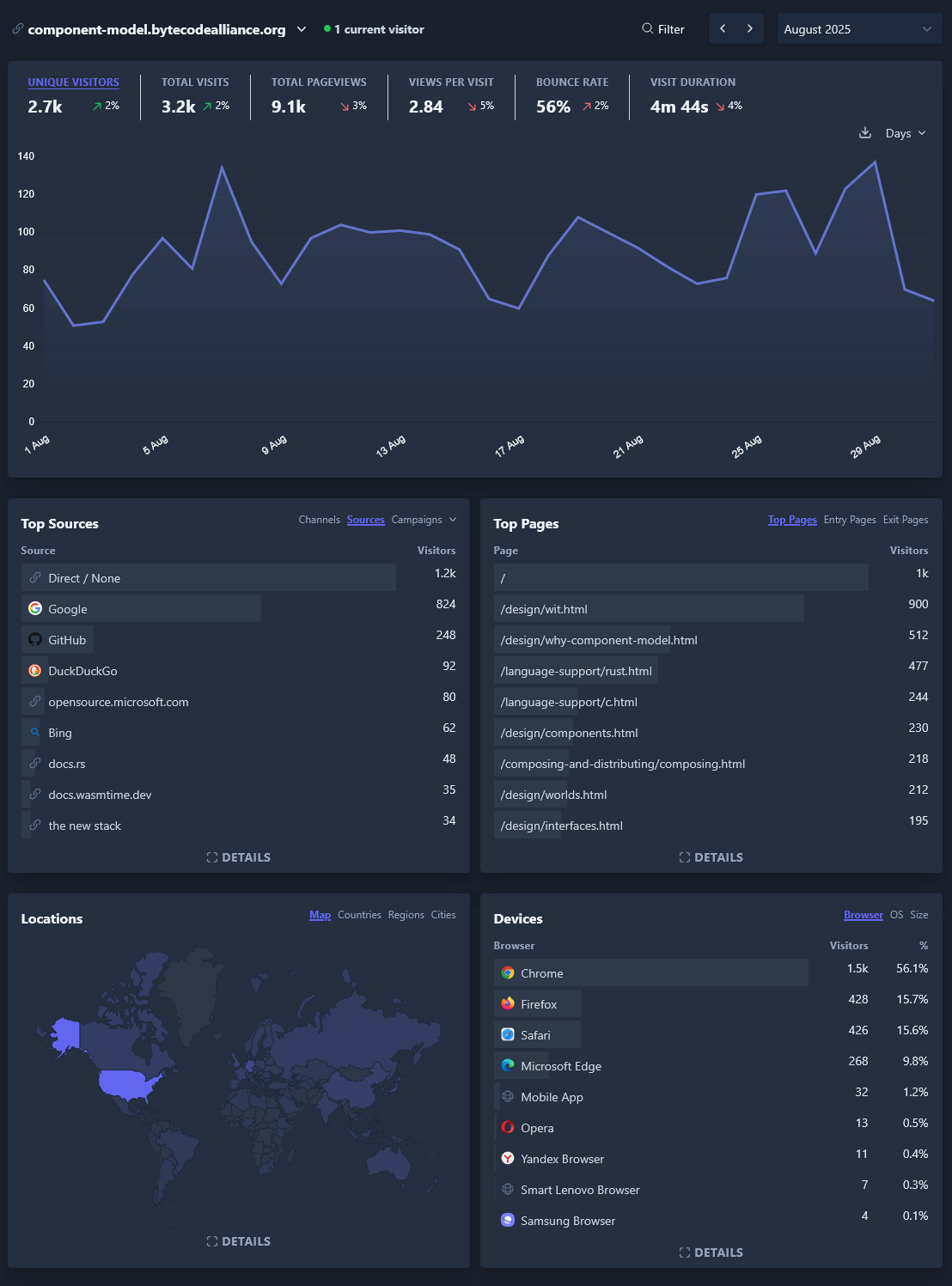This screenshot has width=952, height=1286.
Task: Click the GitHub source icon
Action: point(35,640)
